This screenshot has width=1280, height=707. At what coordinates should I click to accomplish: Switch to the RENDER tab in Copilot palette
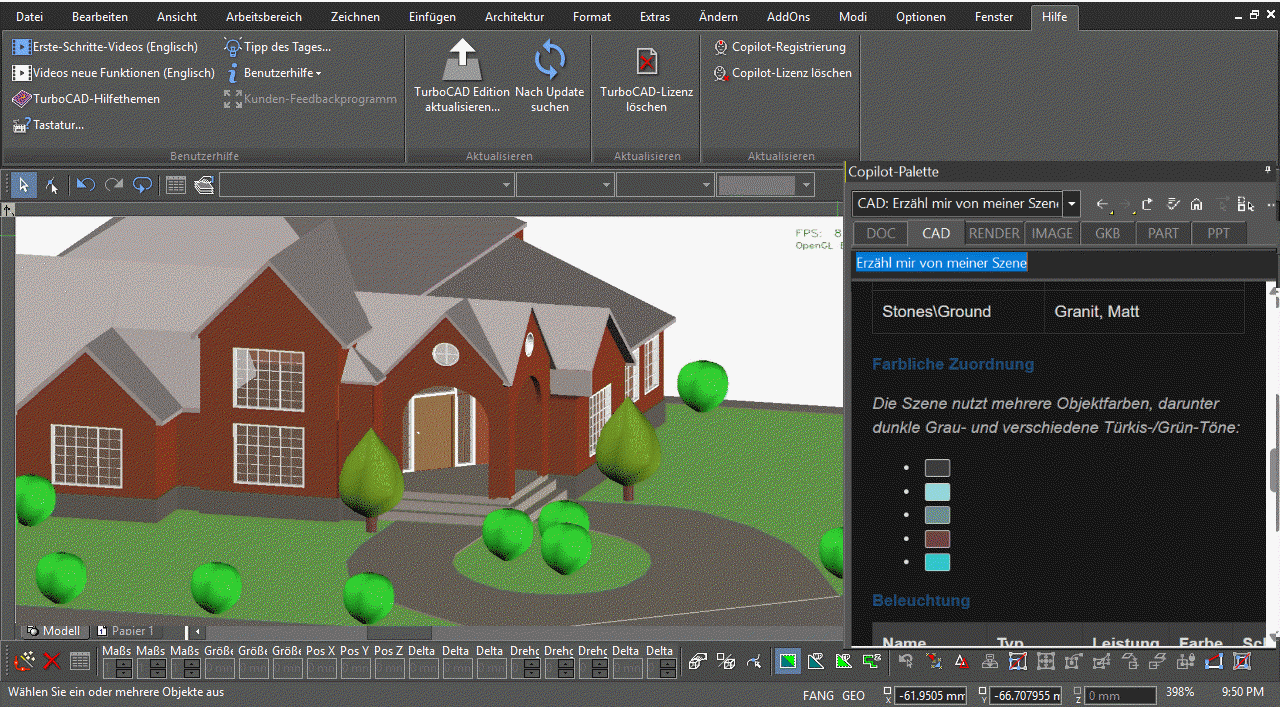994,233
